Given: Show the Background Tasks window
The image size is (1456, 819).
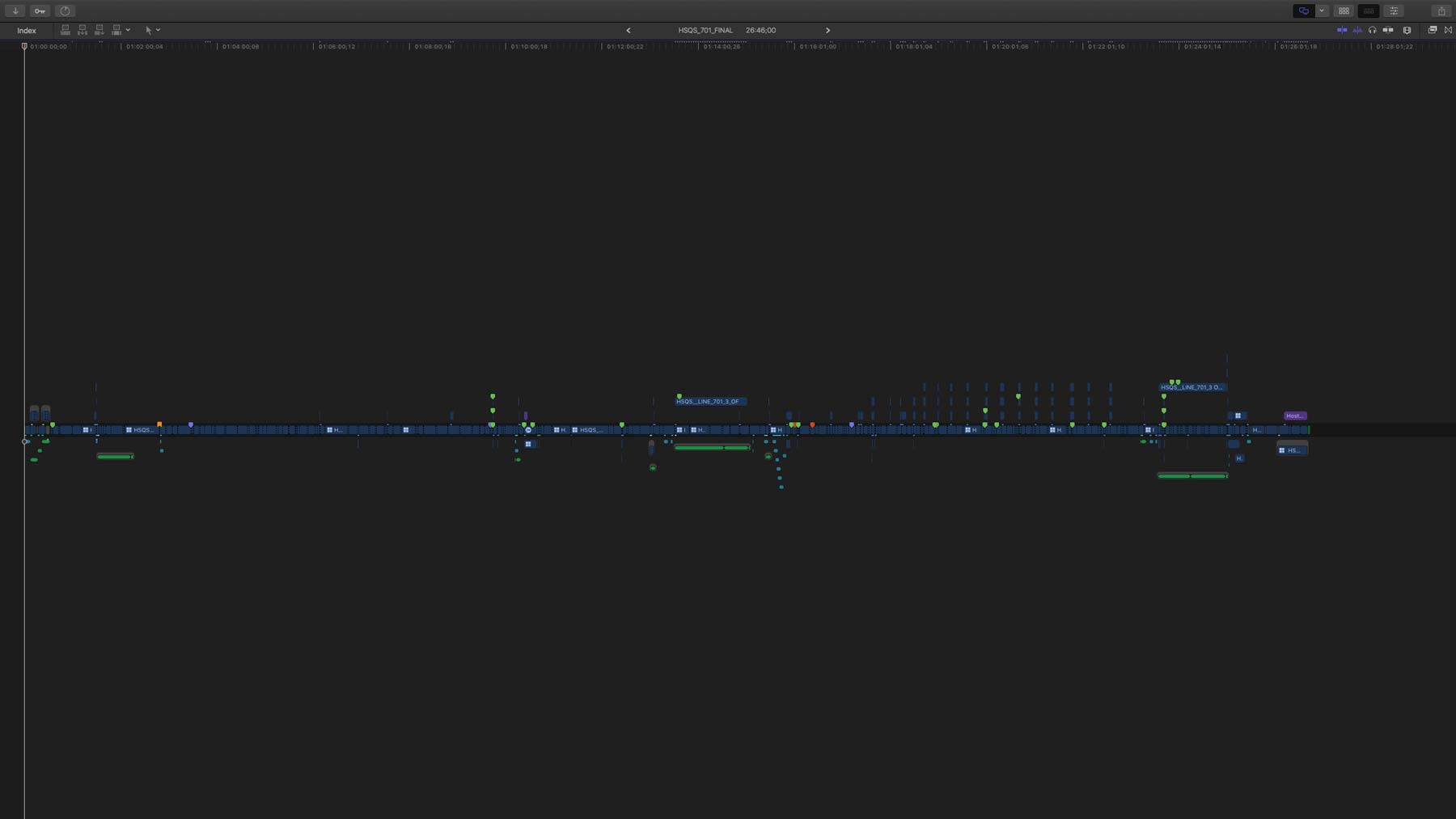Looking at the screenshot, I should [66, 11].
